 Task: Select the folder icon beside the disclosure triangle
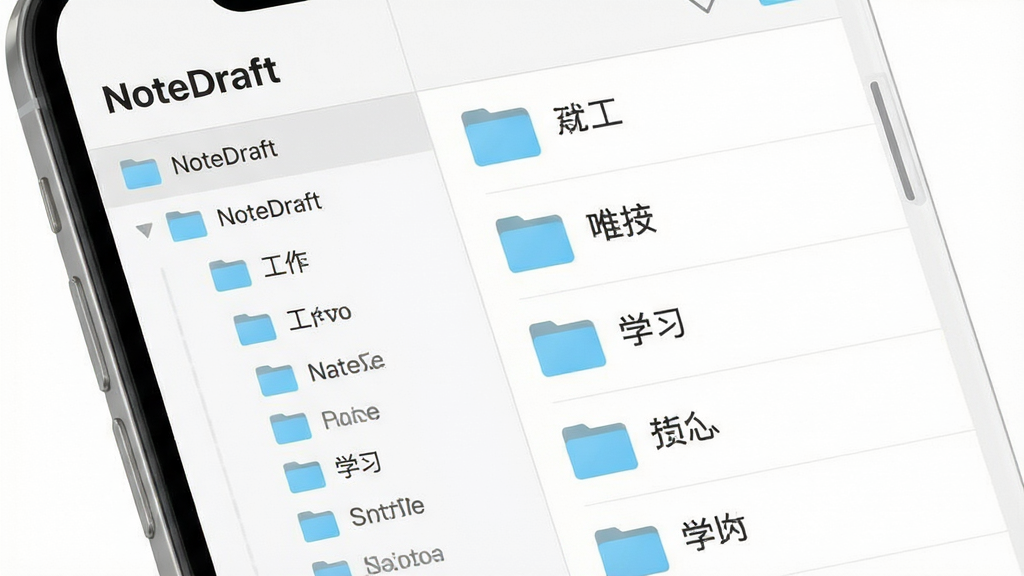[x=187, y=226]
